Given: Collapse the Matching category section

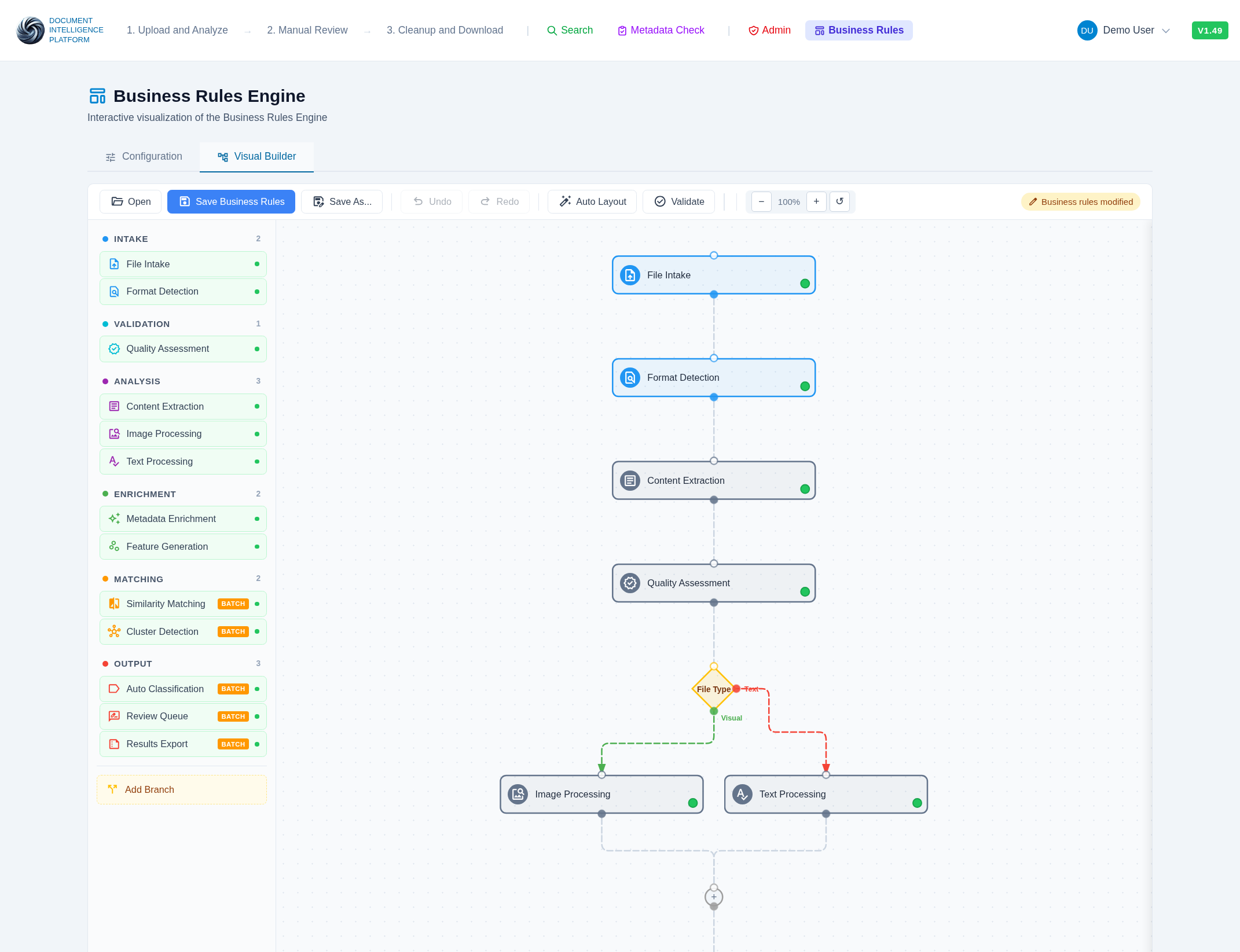Looking at the screenshot, I should point(138,579).
